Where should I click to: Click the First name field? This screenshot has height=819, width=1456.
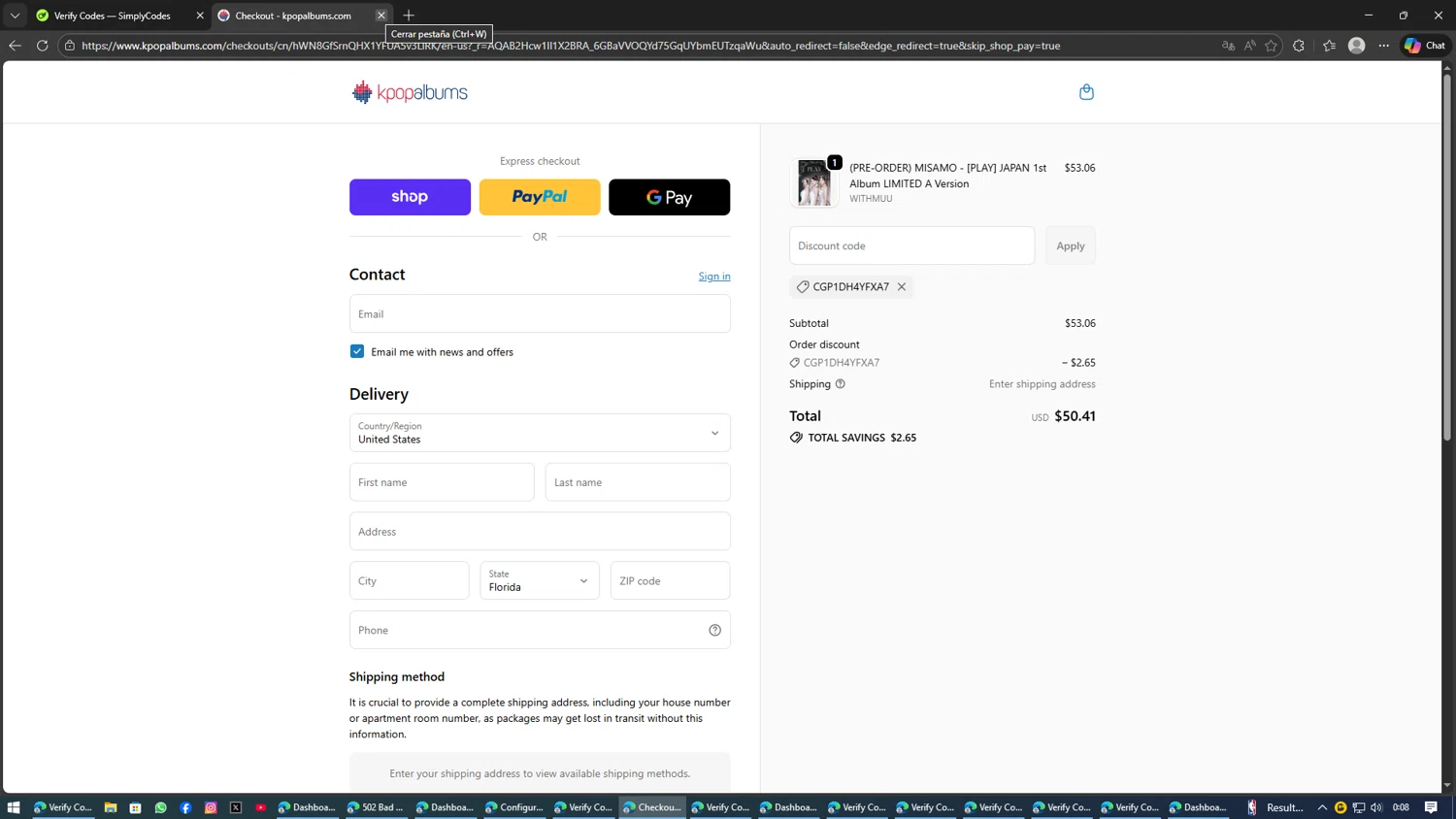pyautogui.click(x=442, y=482)
